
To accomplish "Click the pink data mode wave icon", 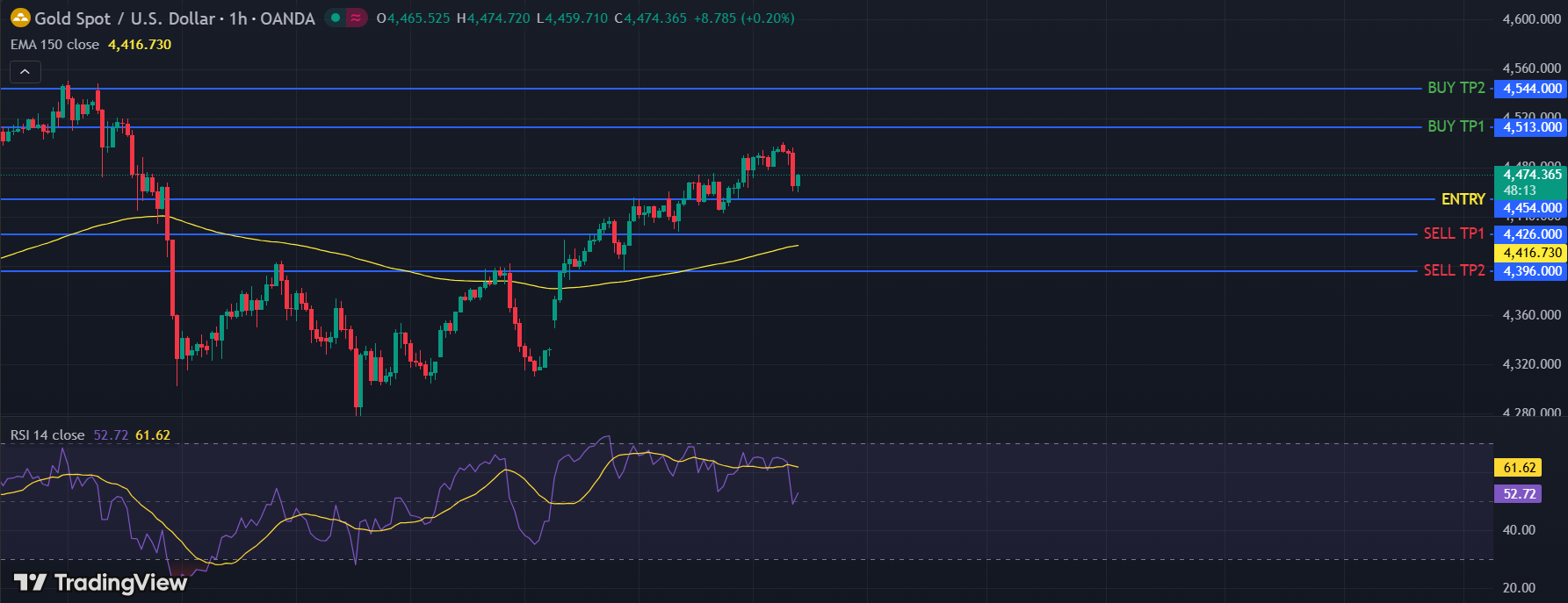I will click(356, 18).
